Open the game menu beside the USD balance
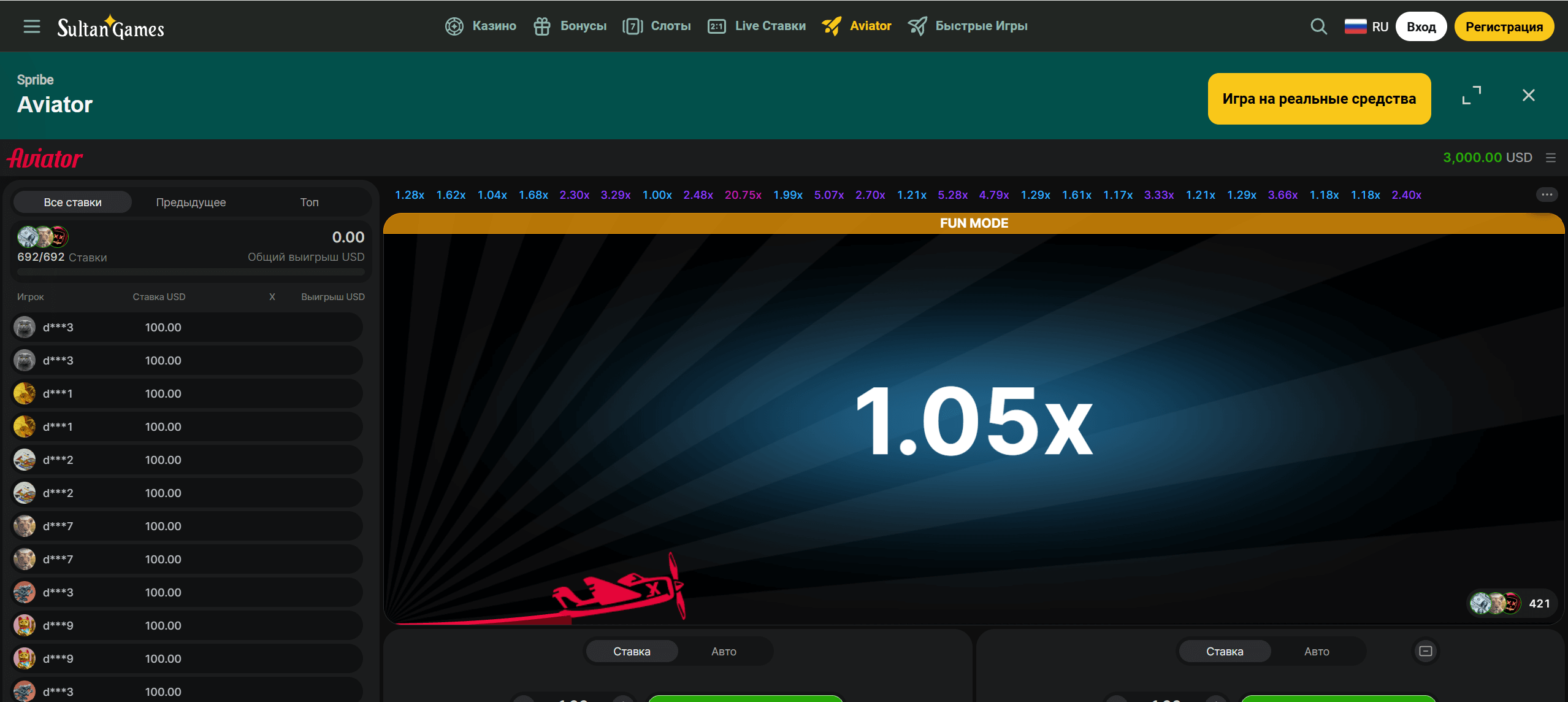 coord(1551,158)
